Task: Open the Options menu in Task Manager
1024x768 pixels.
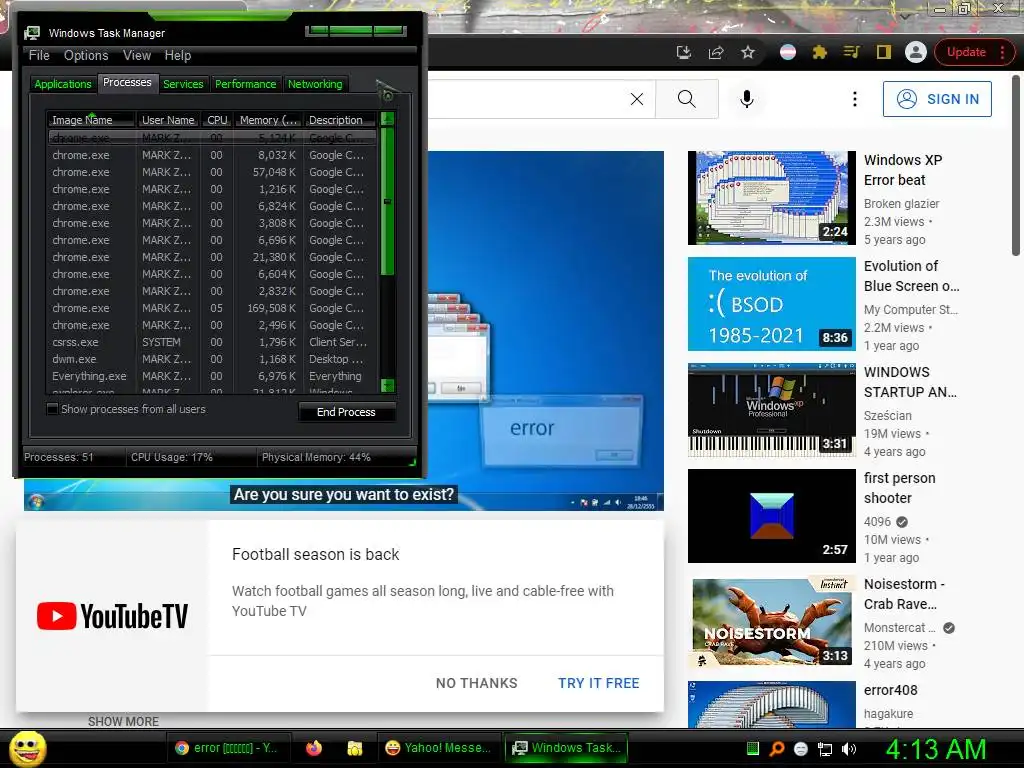Action: point(86,56)
